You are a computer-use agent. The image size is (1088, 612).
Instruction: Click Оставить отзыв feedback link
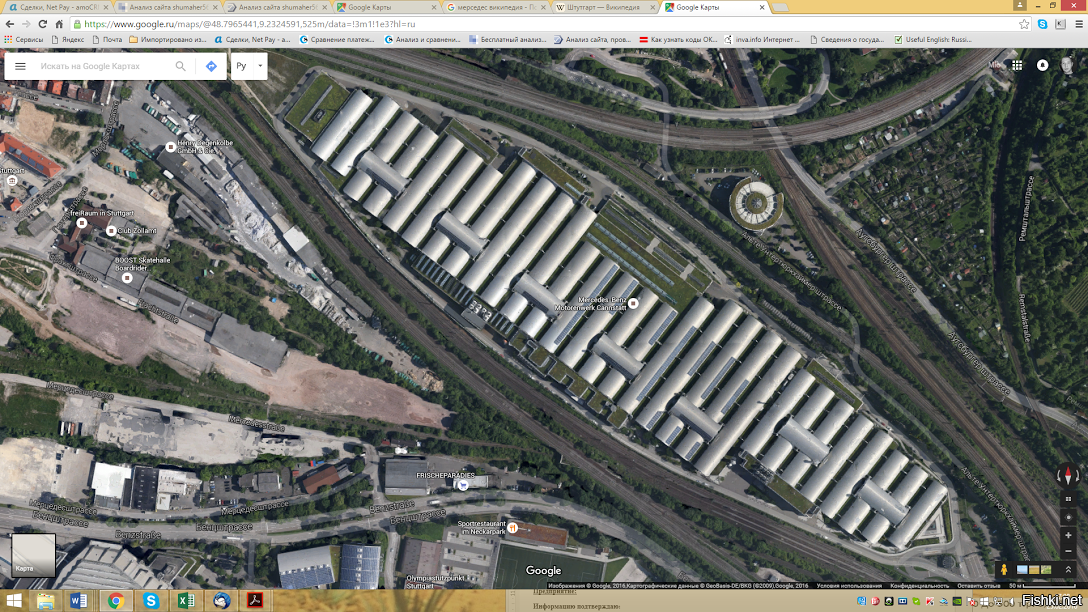978,585
